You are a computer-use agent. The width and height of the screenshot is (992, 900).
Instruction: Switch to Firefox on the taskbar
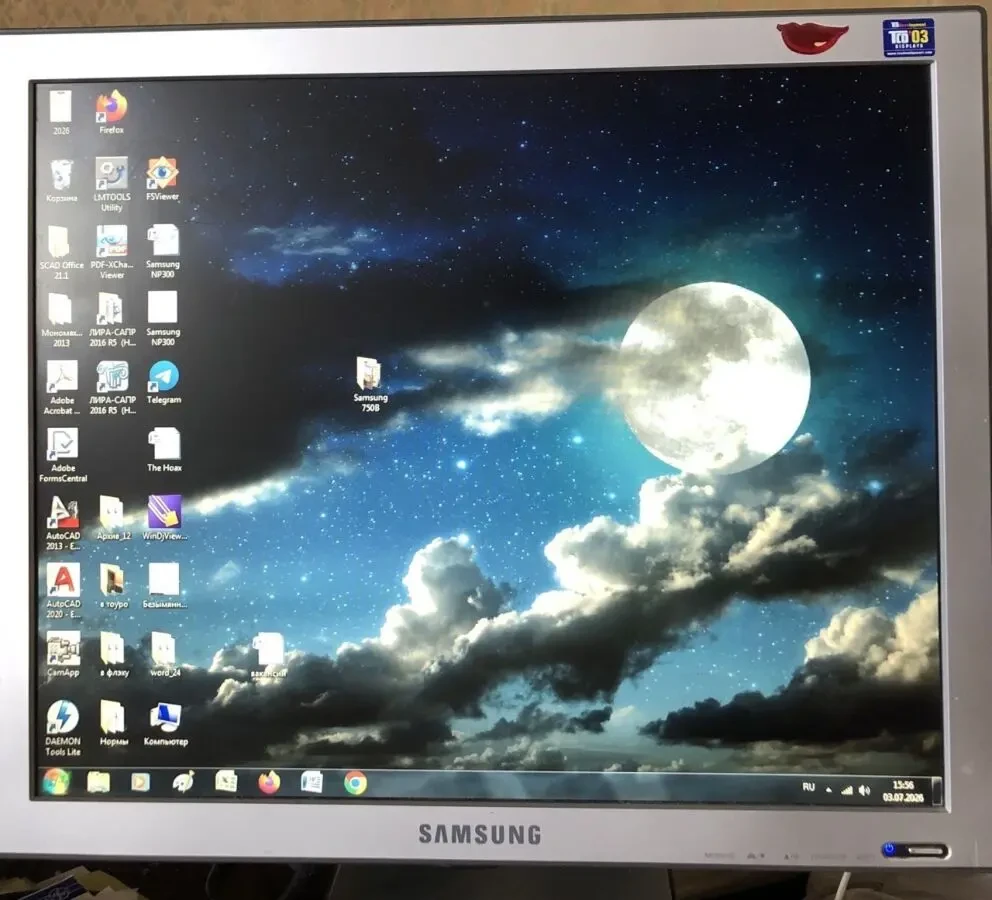pos(269,783)
